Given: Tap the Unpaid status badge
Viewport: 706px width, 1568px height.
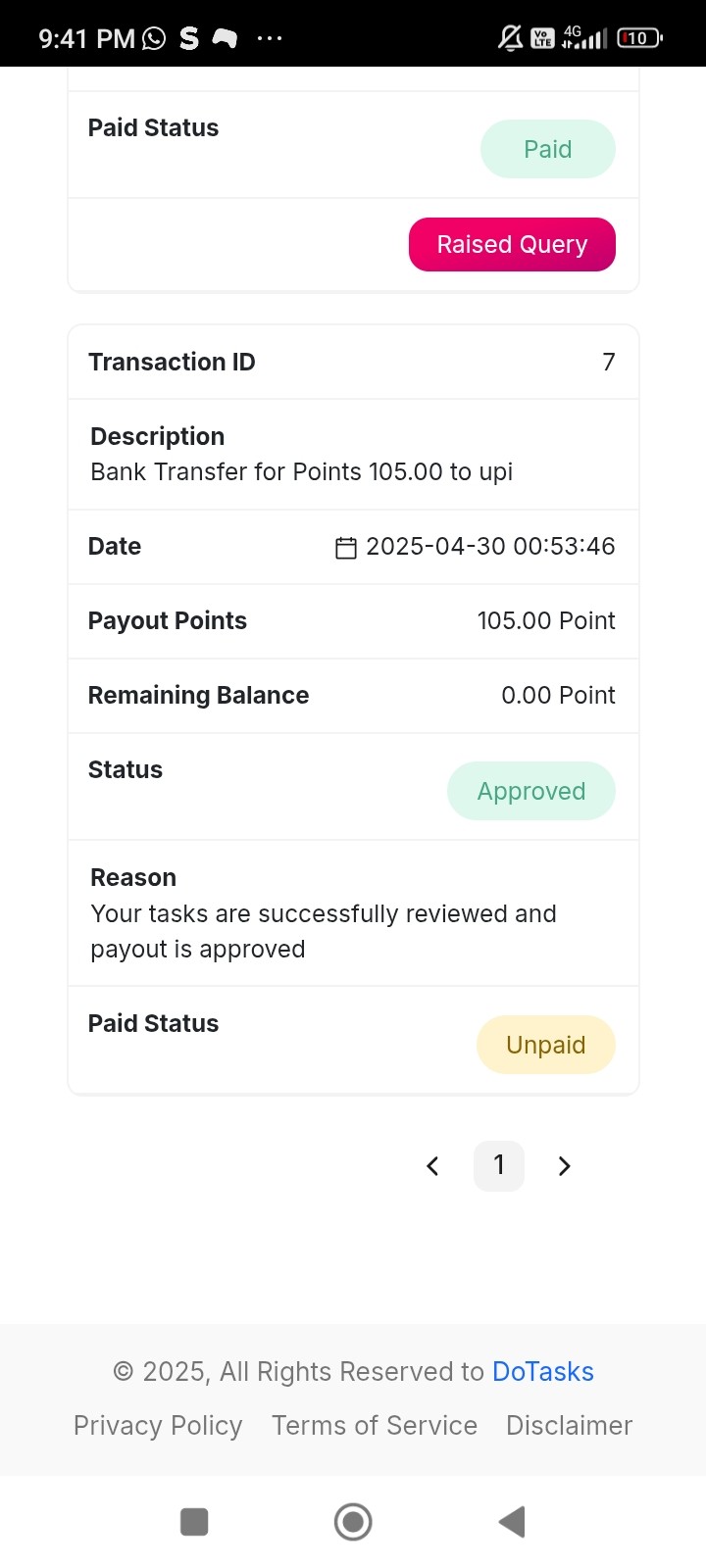Looking at the screenshot, I should [x=546, y=1045].
